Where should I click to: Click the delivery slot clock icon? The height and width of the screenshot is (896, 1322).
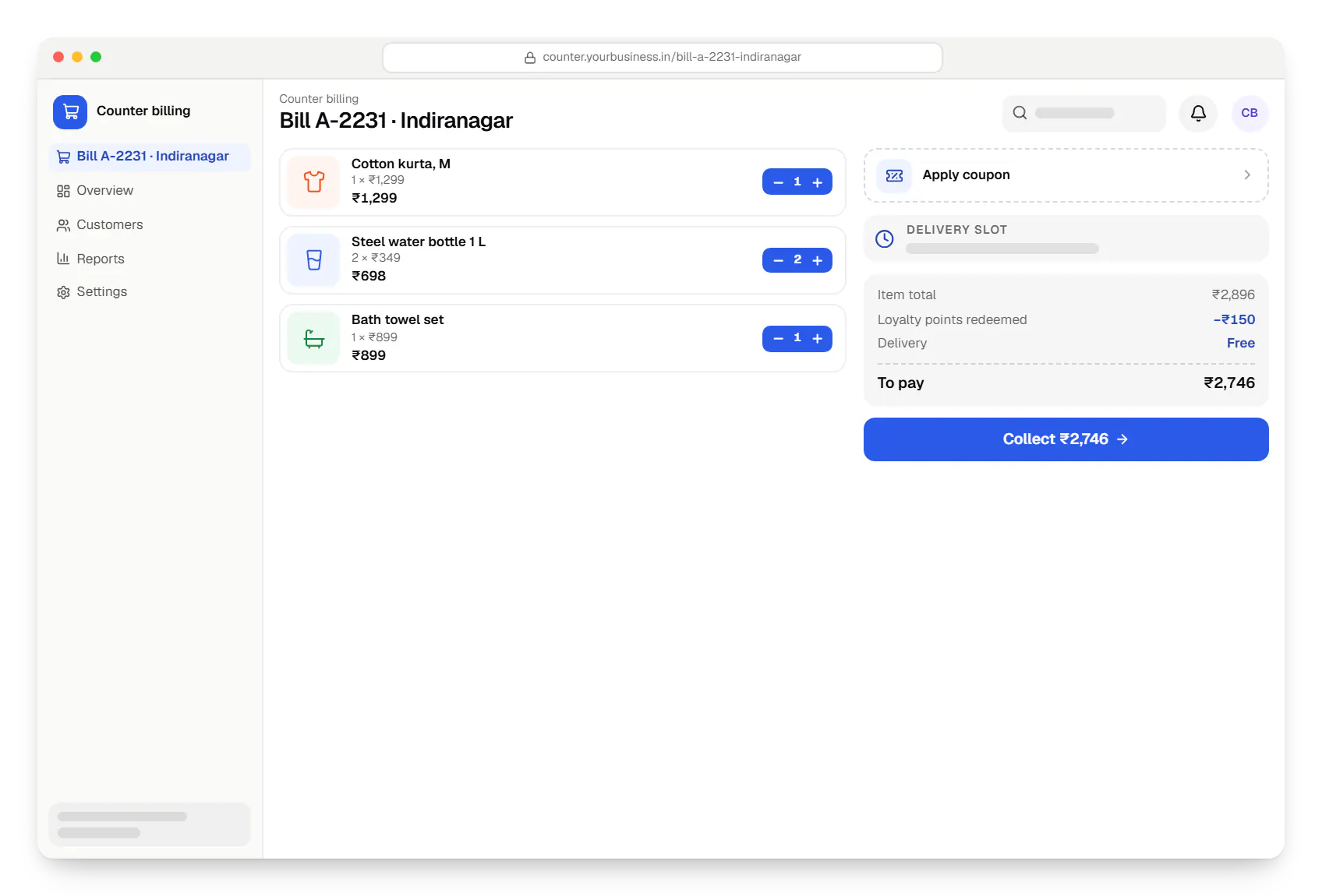click(885, 239)
